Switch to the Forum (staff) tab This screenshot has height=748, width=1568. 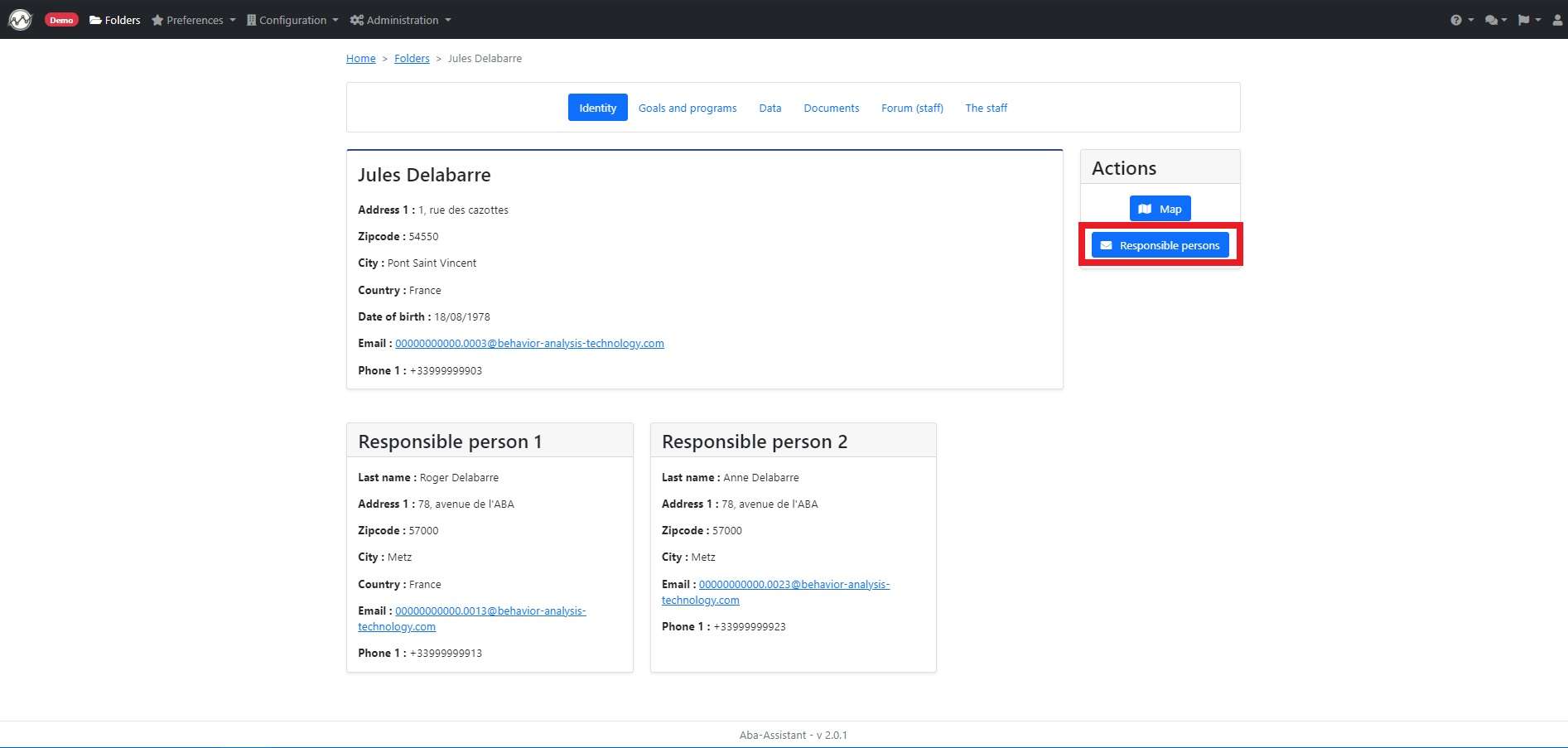tap(912, 108)
